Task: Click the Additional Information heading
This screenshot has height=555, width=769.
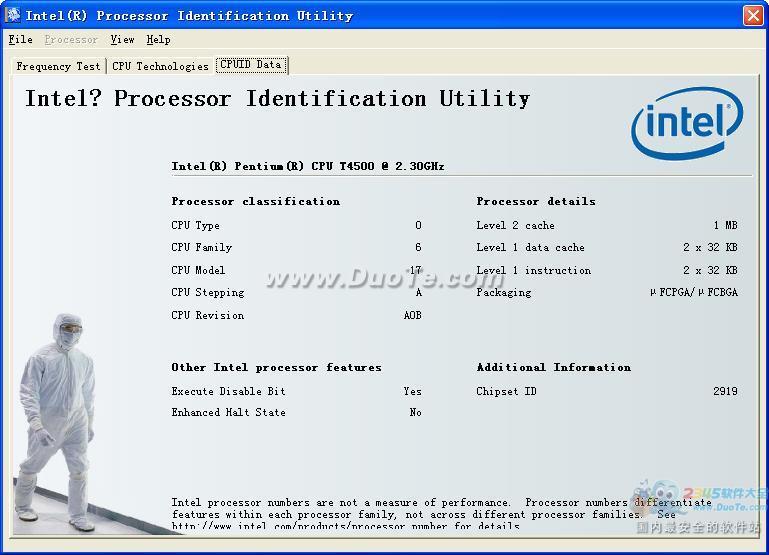Action: click(x=554, y=367)
